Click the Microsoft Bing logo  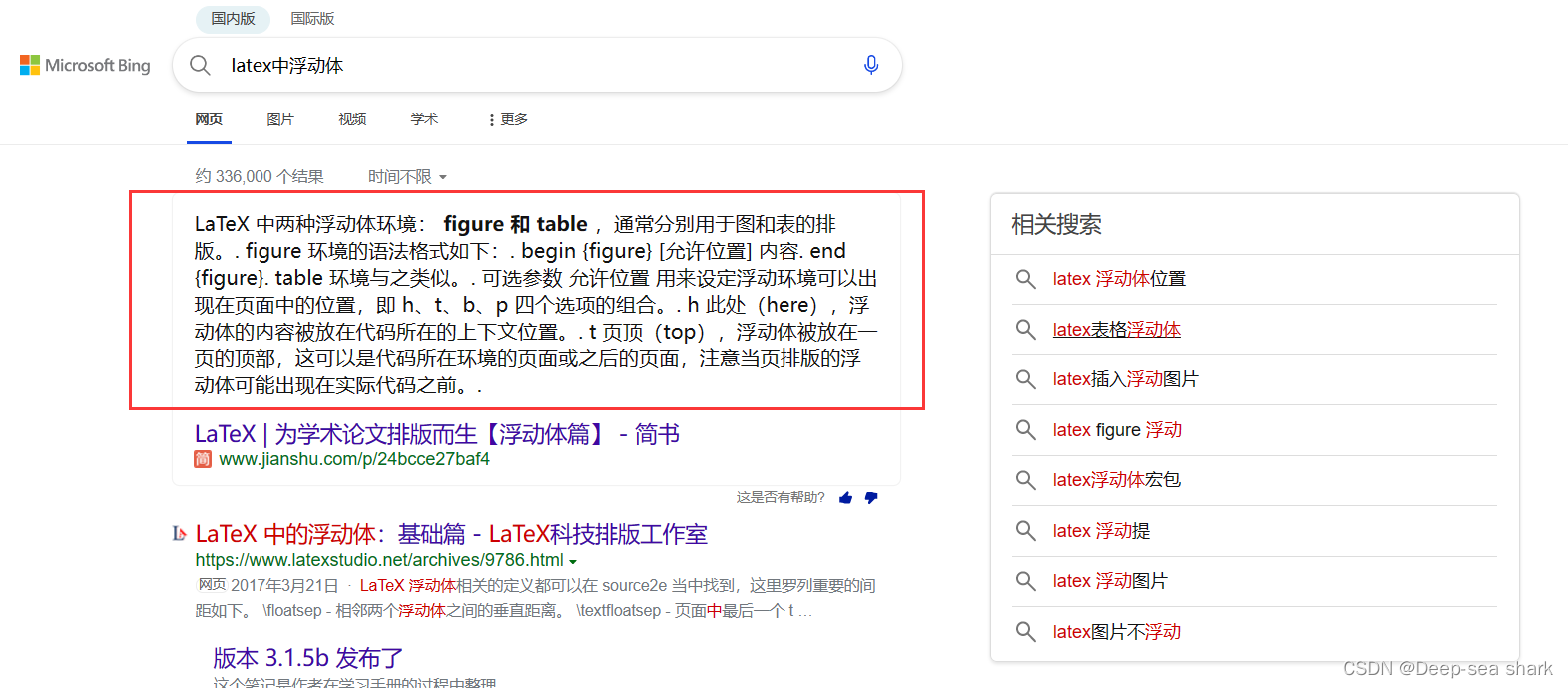85,65
